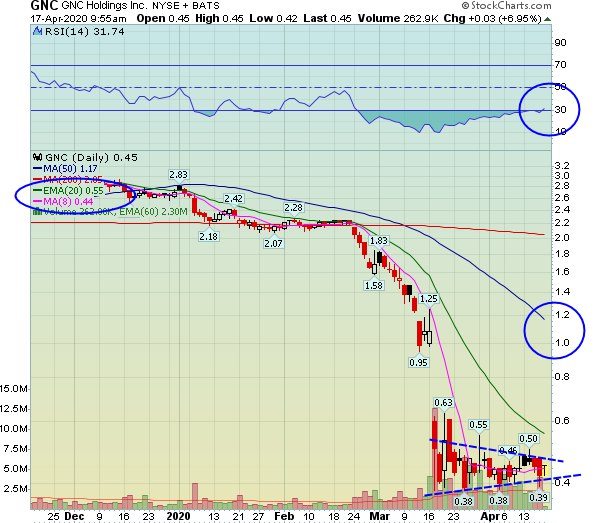
Task: Click the 'RSI(14) 31.74' label
Action: click(x=85, y=32)
